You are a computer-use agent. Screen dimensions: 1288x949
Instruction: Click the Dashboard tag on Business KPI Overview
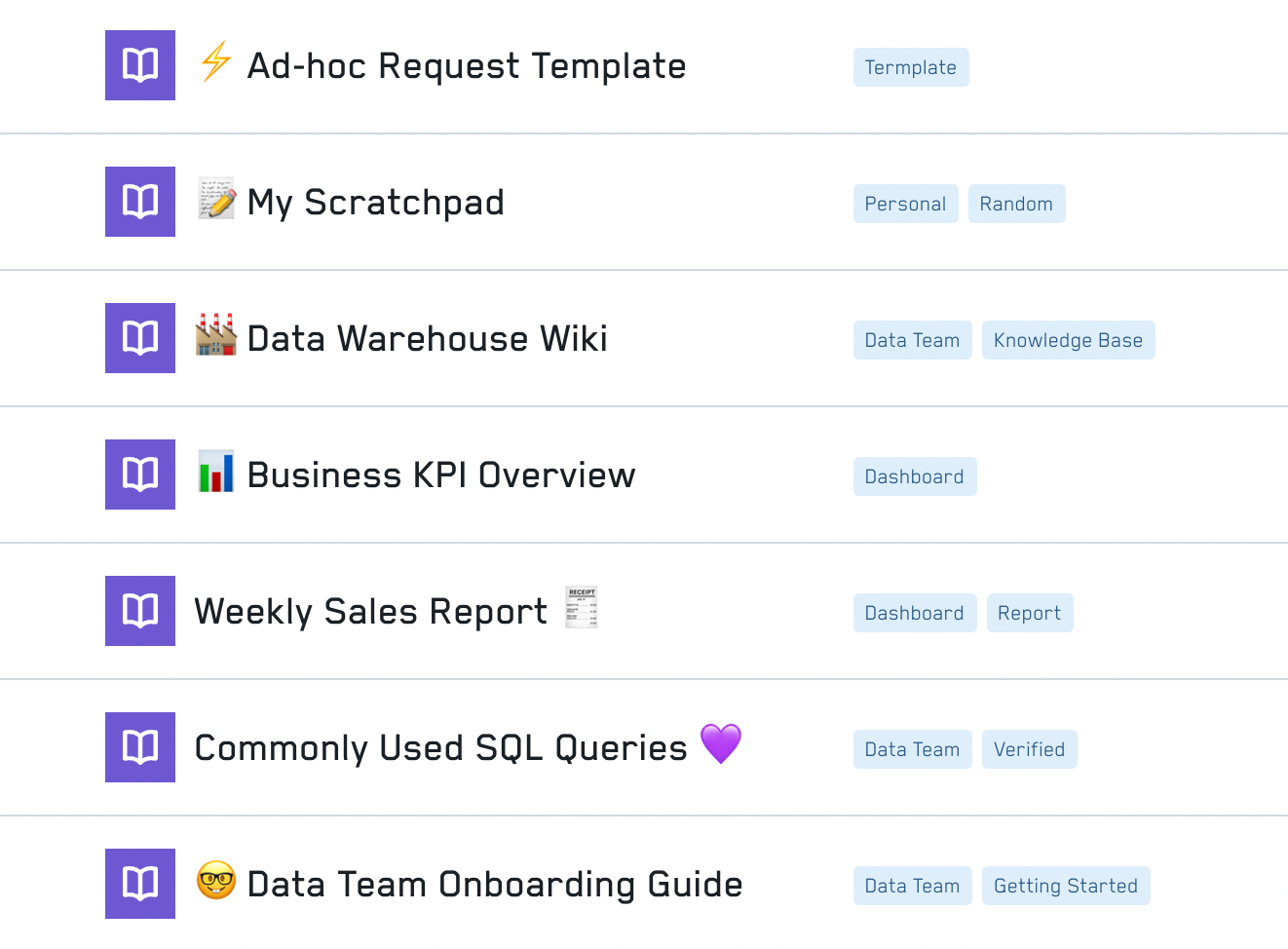914,476
